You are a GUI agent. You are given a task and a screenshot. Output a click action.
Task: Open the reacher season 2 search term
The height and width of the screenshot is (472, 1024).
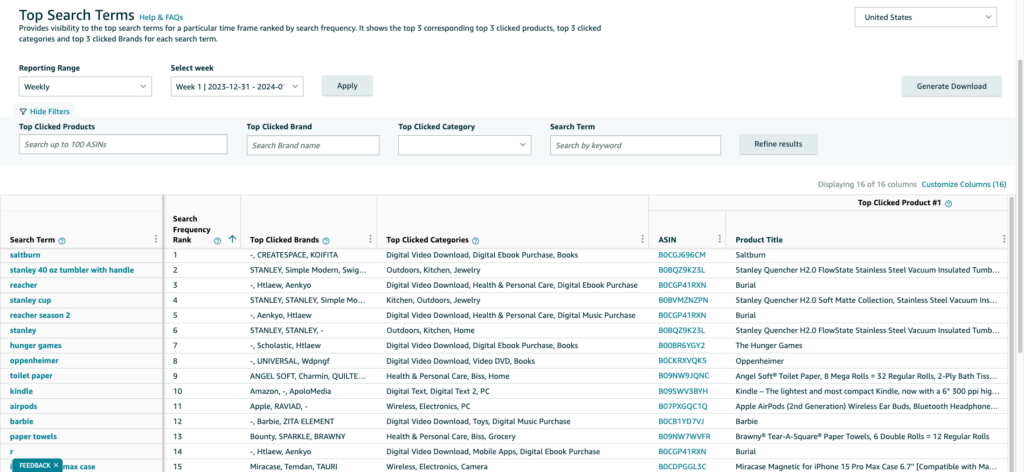pyautogui.click(x=40, y=315)
